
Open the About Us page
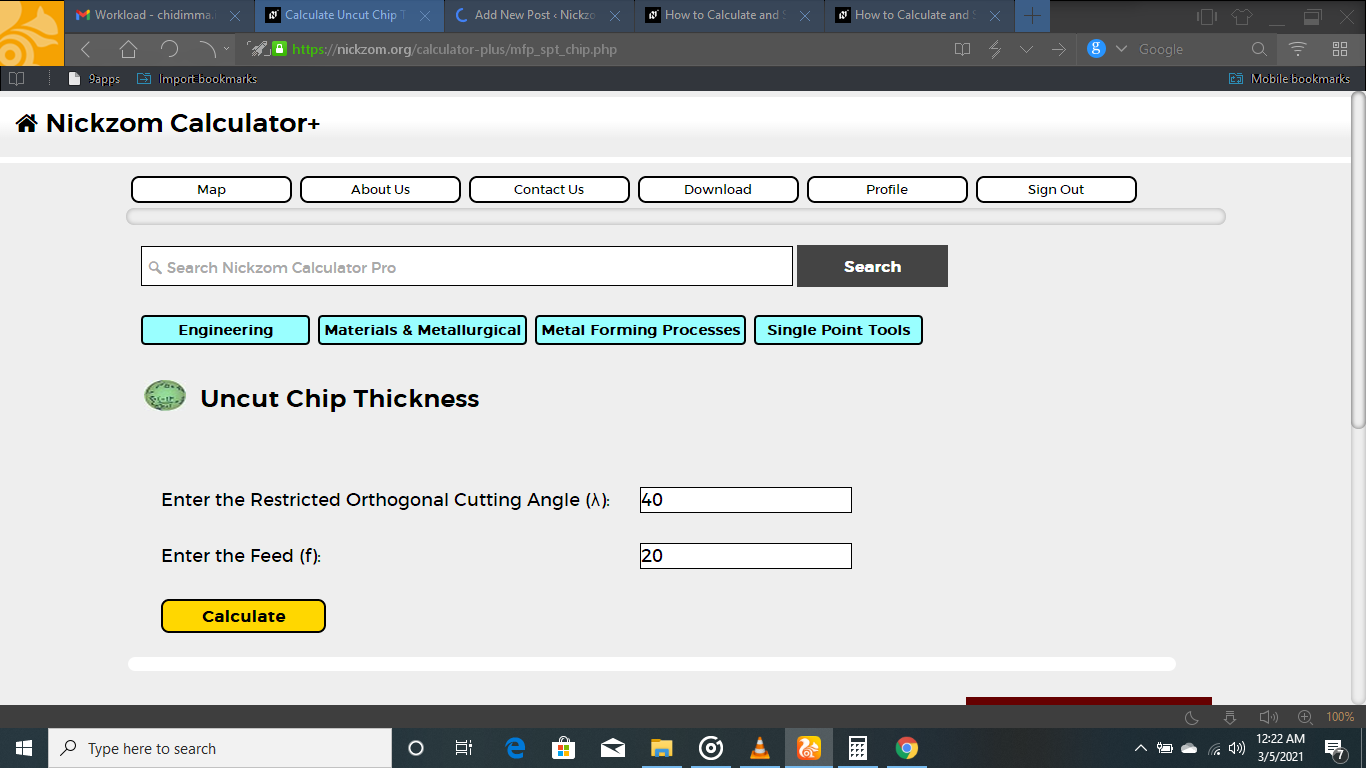[x=380, y=189]
